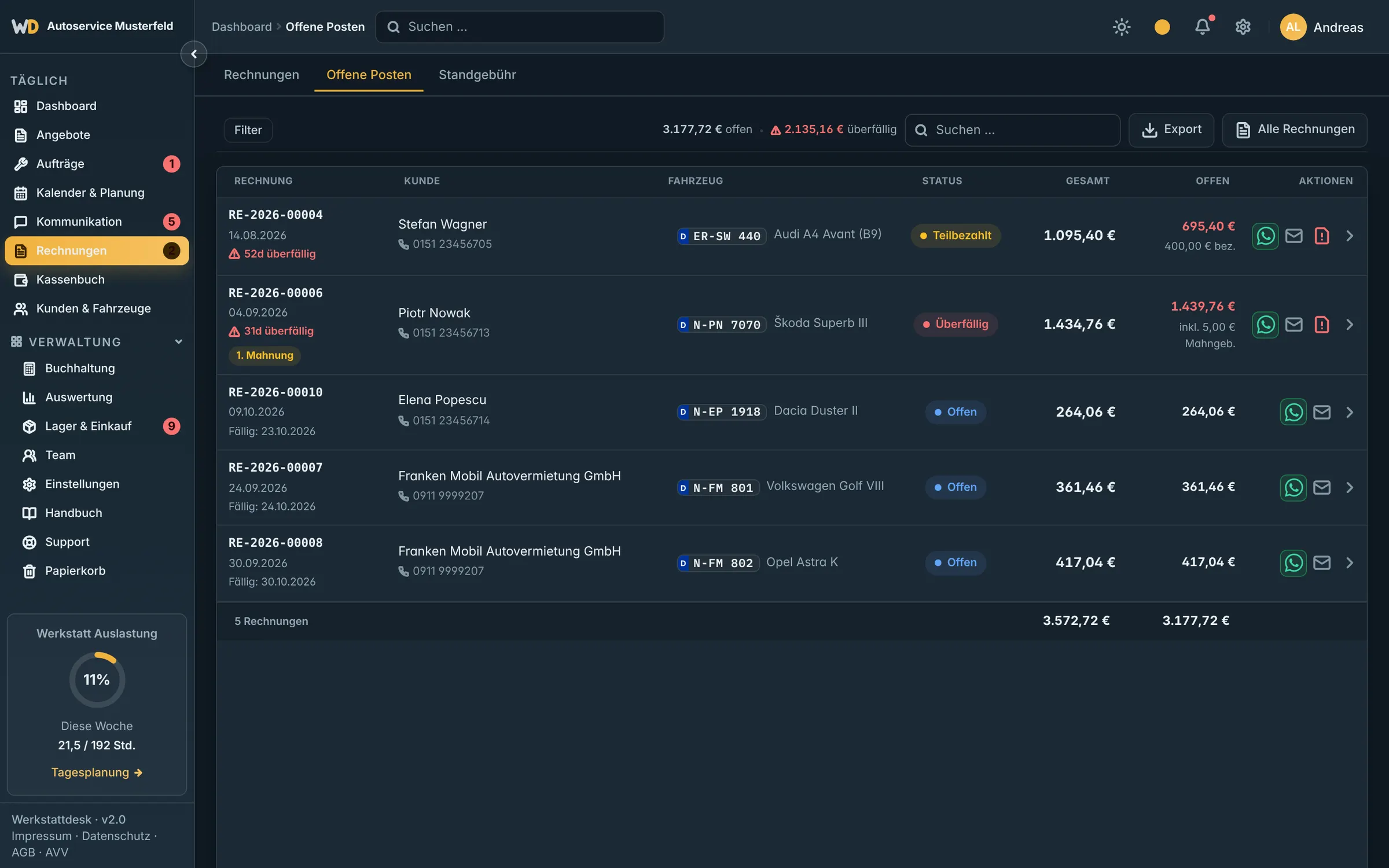Expand details of invoice RE-2026-00010 via chevron

pos(1350,412)
